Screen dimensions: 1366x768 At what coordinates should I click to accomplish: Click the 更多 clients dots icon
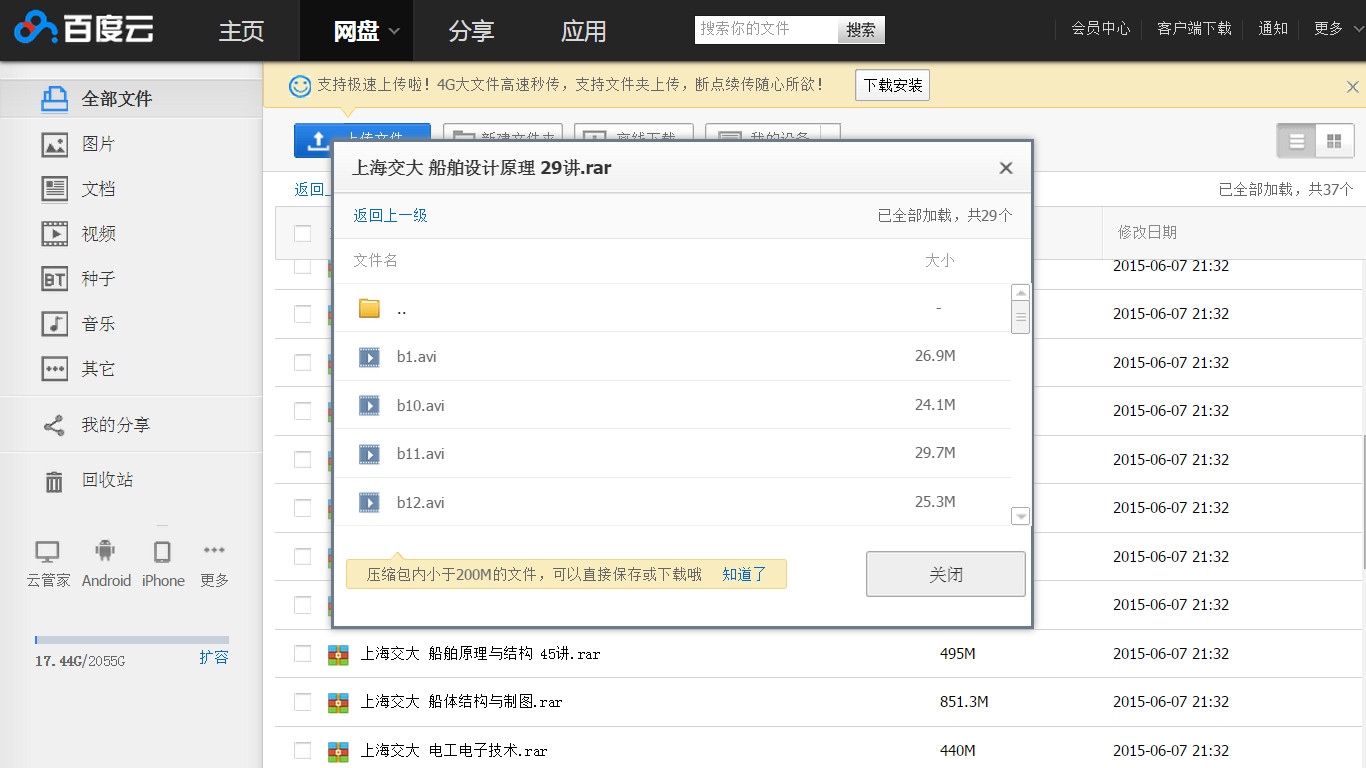[x=214, y=550]
